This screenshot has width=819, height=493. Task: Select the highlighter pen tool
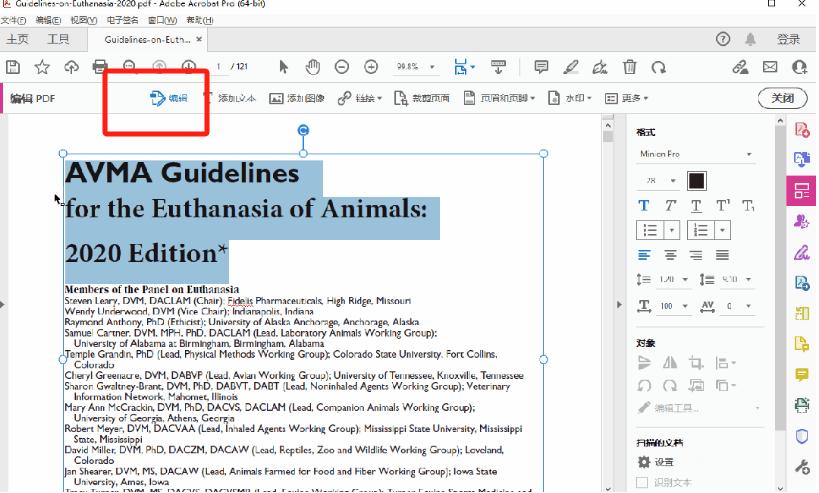tap(571, 67)
